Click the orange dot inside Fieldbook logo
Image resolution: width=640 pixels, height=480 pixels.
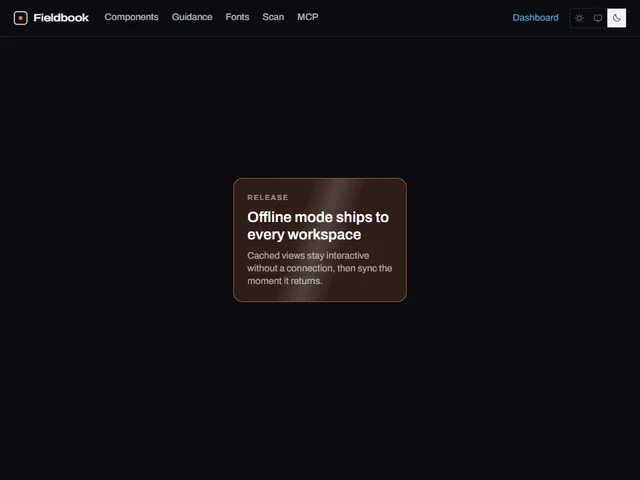click(20, 18)
